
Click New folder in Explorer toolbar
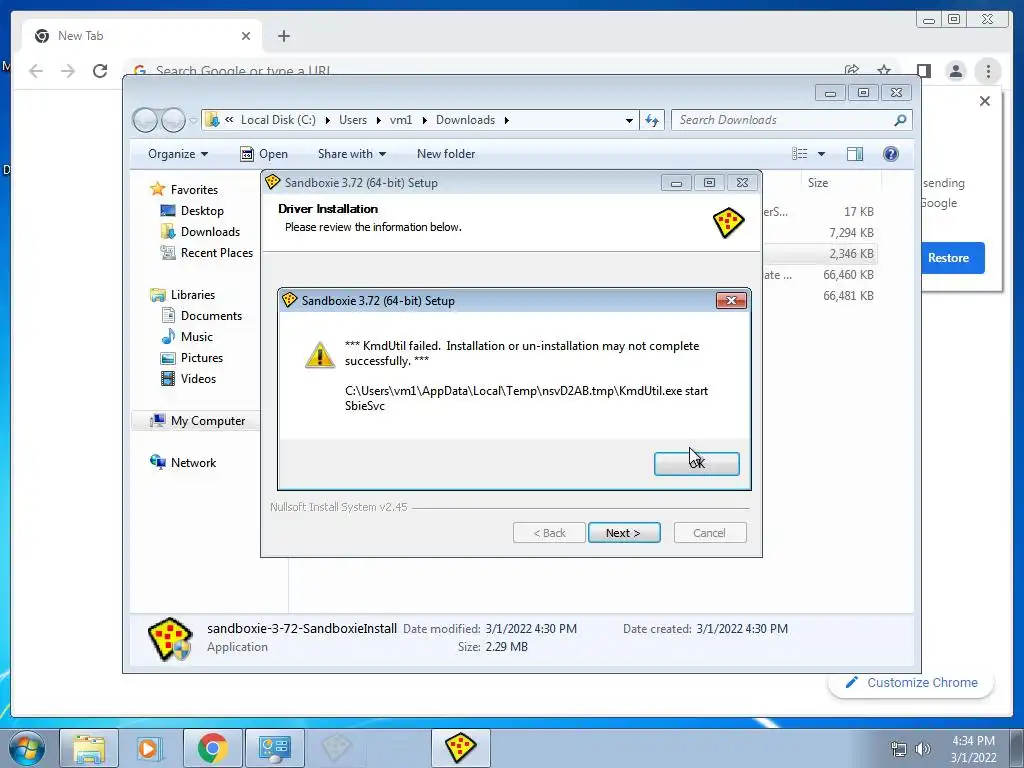pos(446,154)
